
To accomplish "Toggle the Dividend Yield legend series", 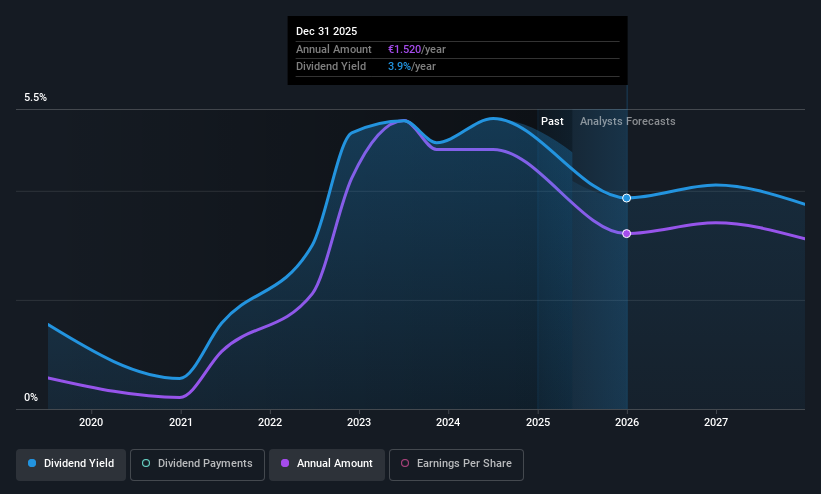I will [x=71, y=464].
